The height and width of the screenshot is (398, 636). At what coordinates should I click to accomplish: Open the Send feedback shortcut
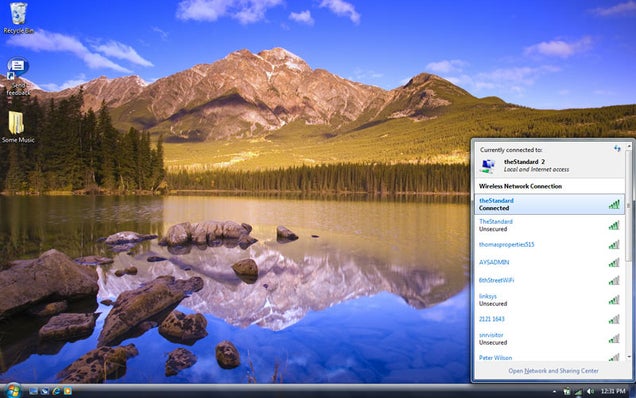point(18,76)
